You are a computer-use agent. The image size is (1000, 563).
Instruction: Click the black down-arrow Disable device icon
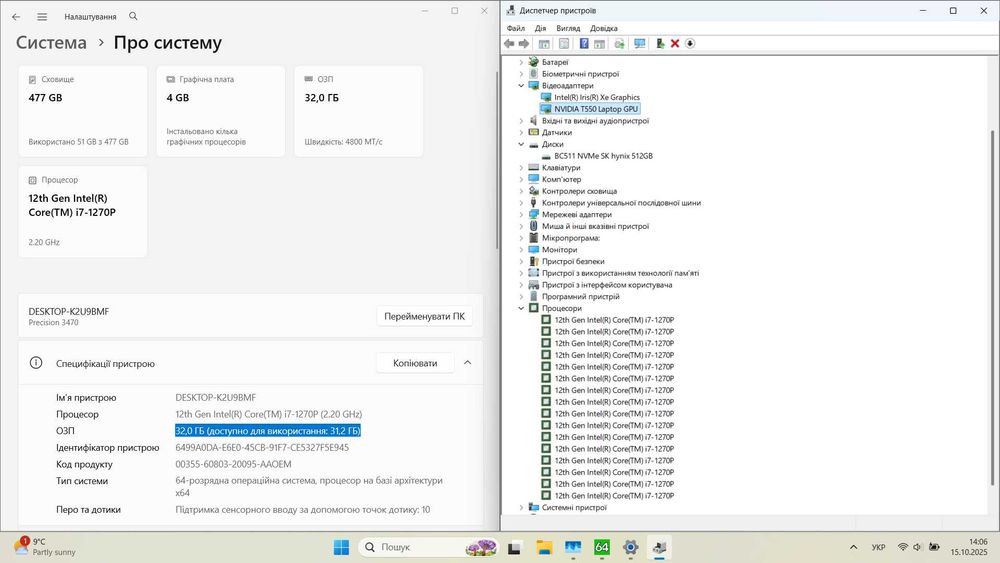click(x=690, y=43)
